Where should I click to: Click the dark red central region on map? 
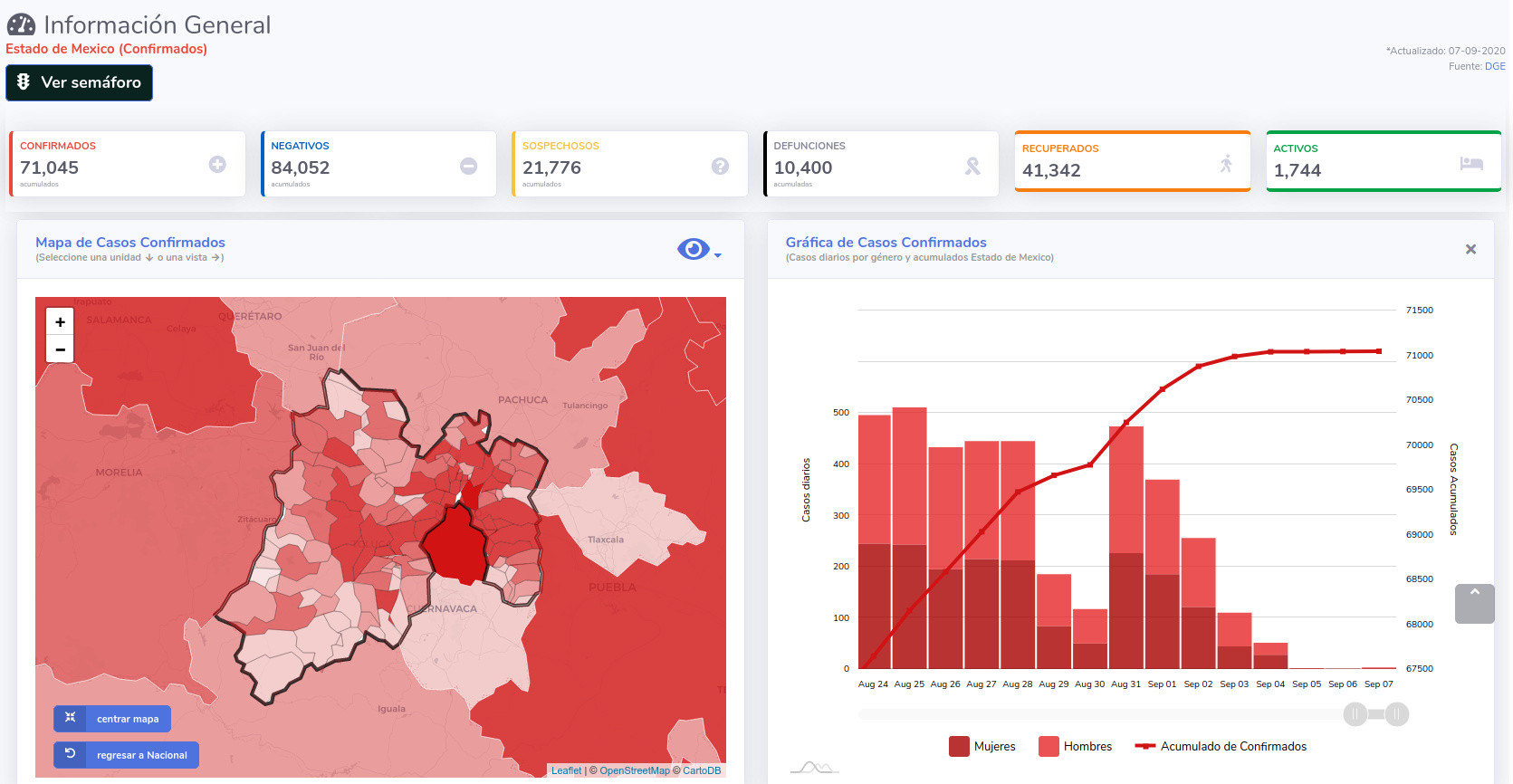coord(456,546)
